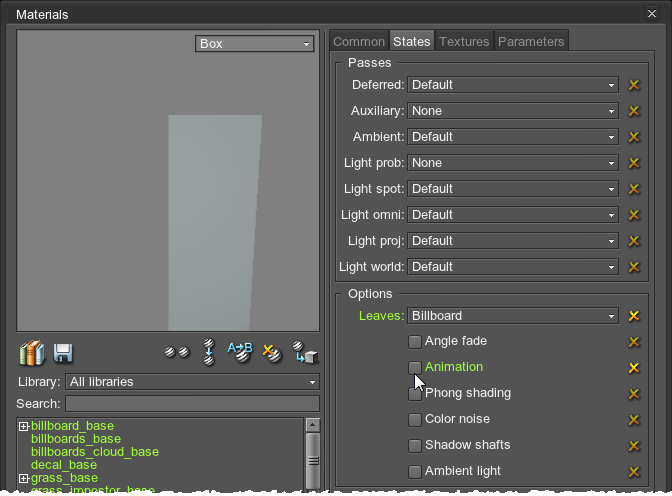This screenshot has width=672, height=496.
Task: Expand the billboard_base tree node
Action: point(24,427)
